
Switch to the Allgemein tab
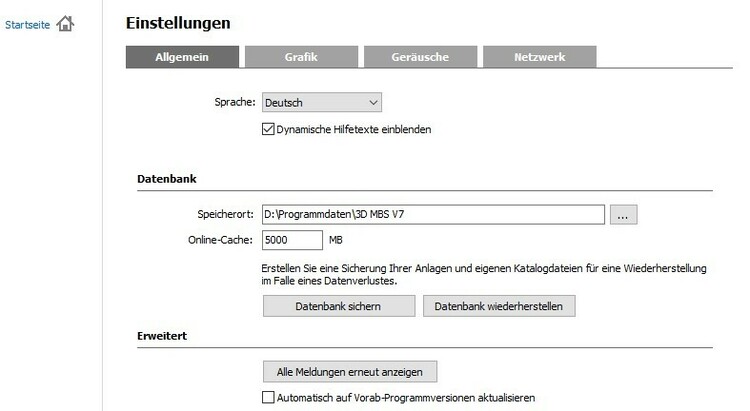[182, 57]
